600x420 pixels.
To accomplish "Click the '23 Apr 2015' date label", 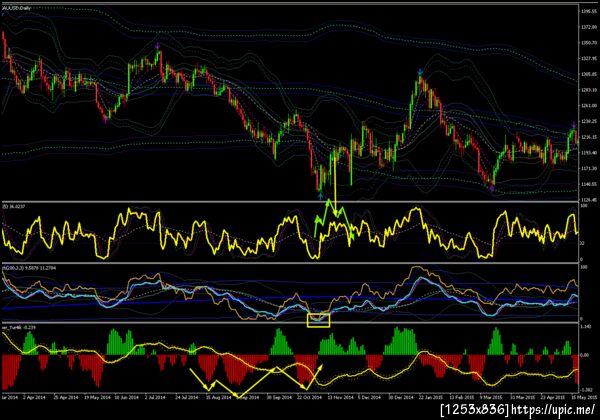I will 553,397.
